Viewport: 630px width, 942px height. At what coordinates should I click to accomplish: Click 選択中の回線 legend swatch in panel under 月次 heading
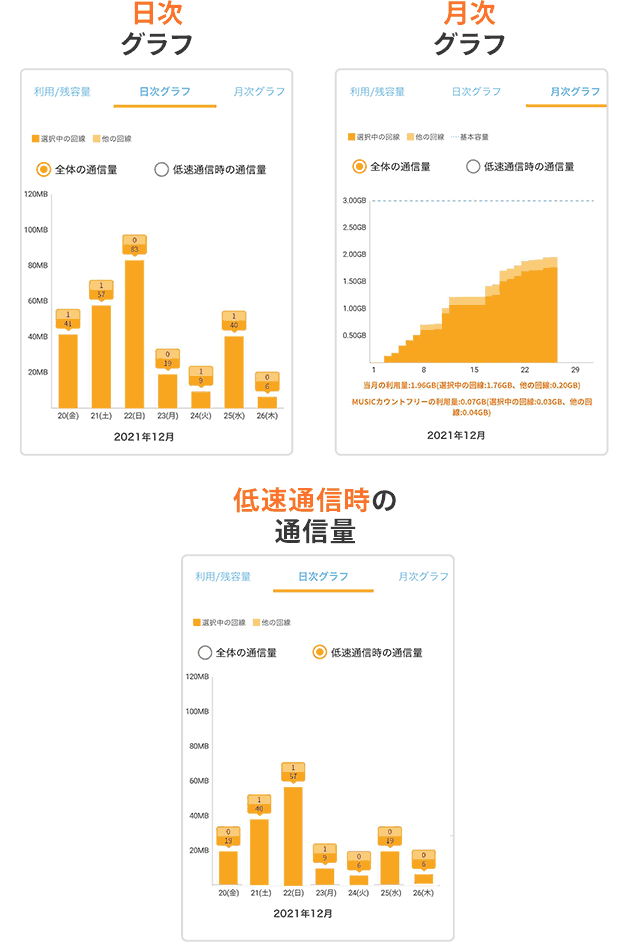[351, 137]
